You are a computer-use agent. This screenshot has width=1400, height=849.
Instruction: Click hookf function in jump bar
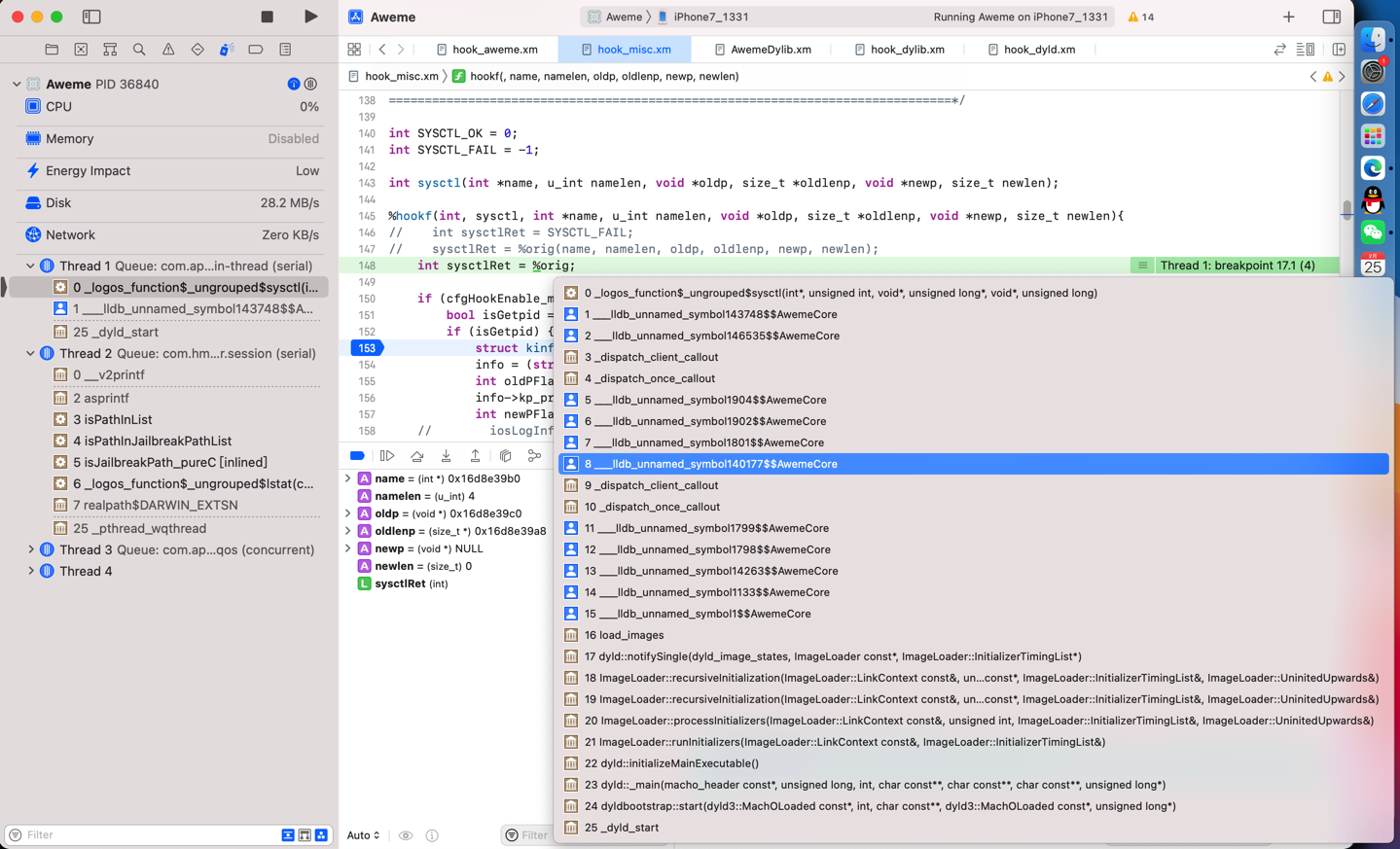[x=595, y=76]
